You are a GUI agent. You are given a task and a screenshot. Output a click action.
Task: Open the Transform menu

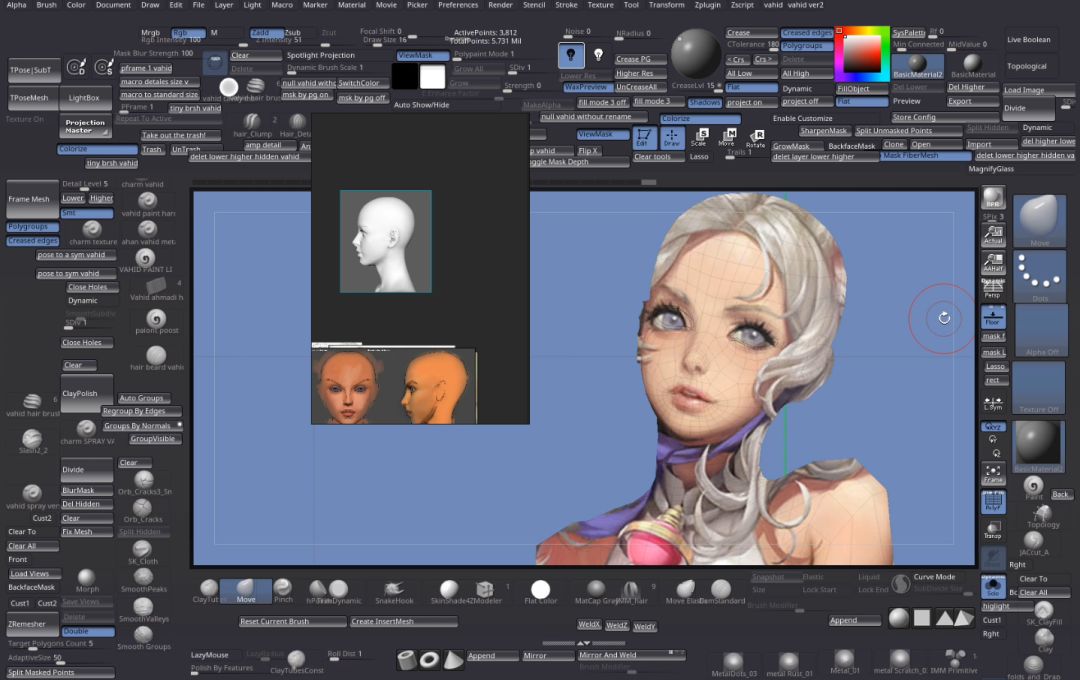667,5
